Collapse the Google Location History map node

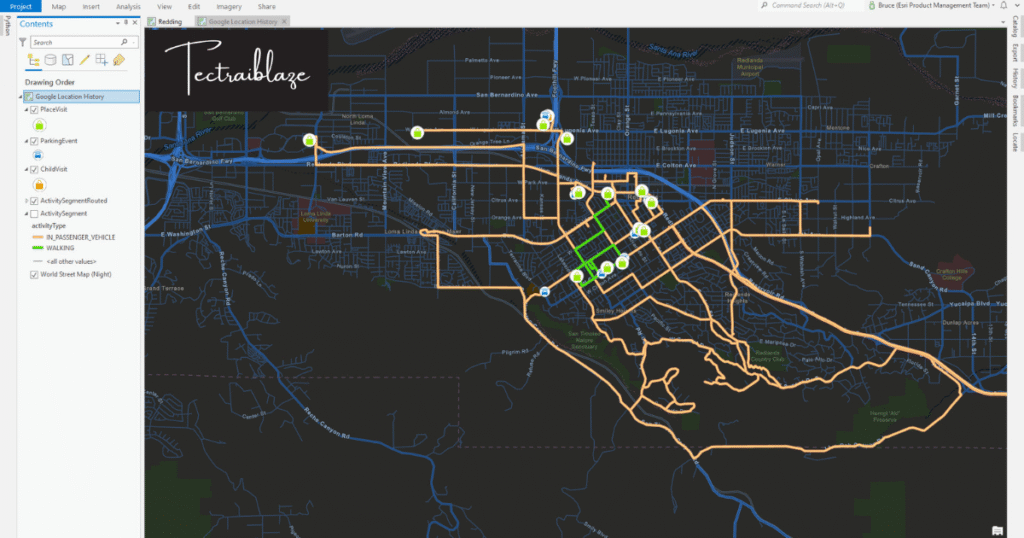click(20, 97)
